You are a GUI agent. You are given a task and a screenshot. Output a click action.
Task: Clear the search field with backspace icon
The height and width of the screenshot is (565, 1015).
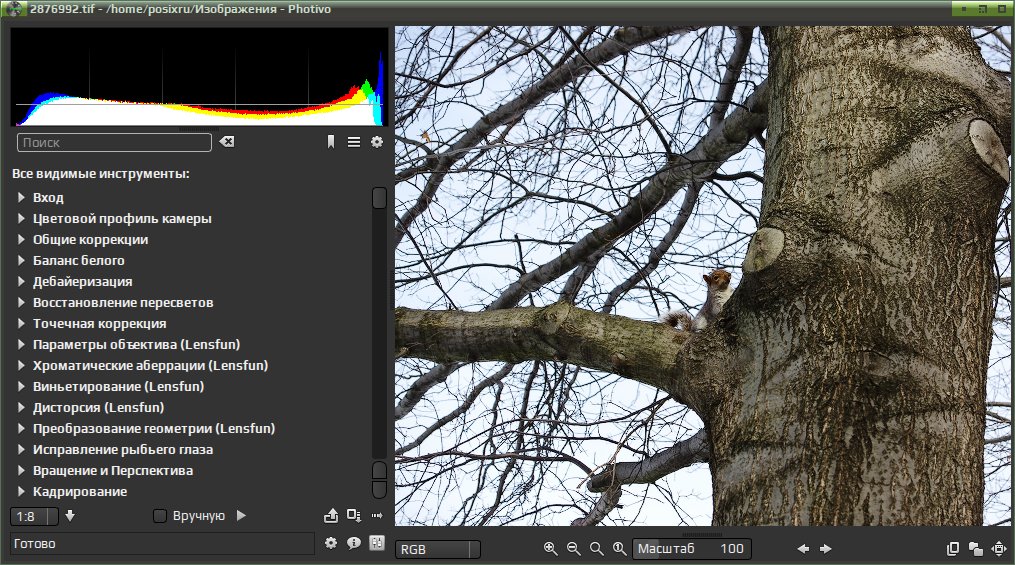pos(227,142)
